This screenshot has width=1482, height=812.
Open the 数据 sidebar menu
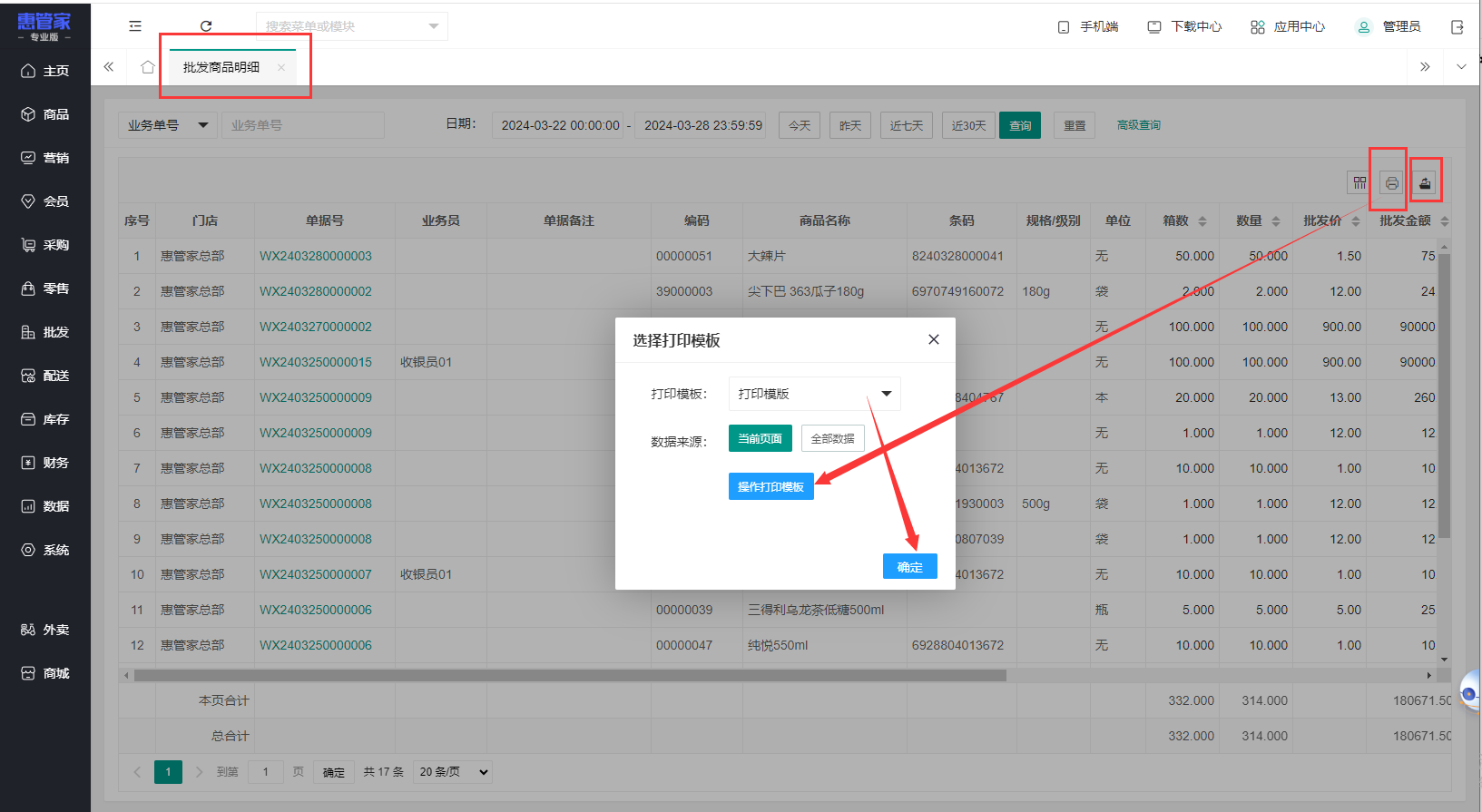coord(45,506)
